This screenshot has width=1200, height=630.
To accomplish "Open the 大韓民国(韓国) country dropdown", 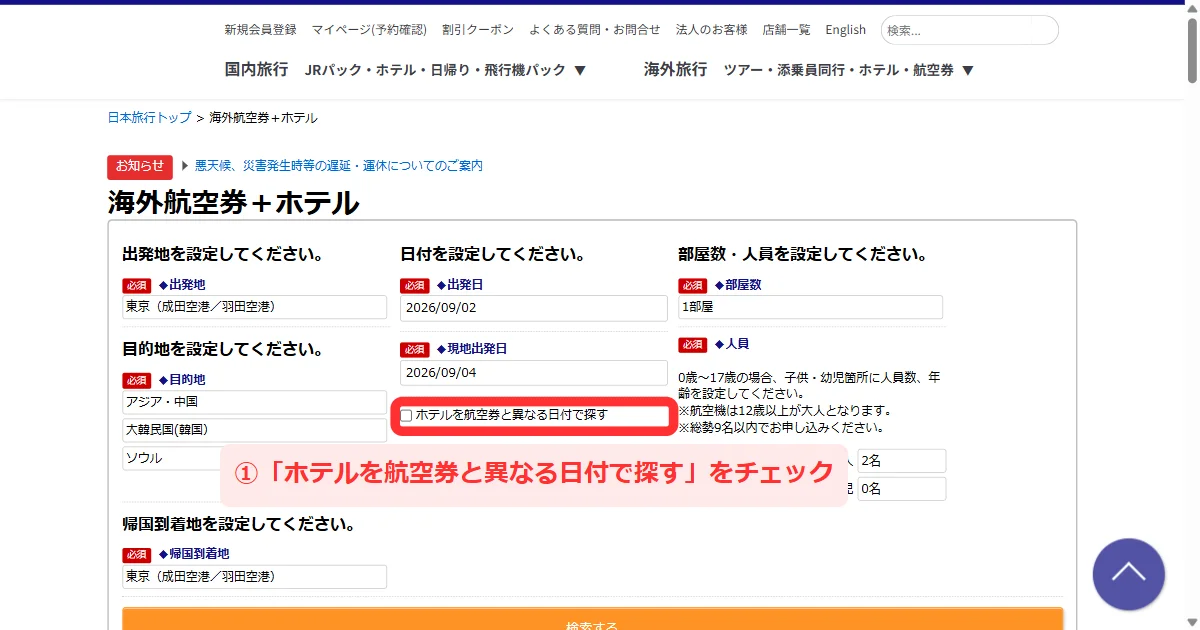I will pyautogui.click(x=254, y=430).
